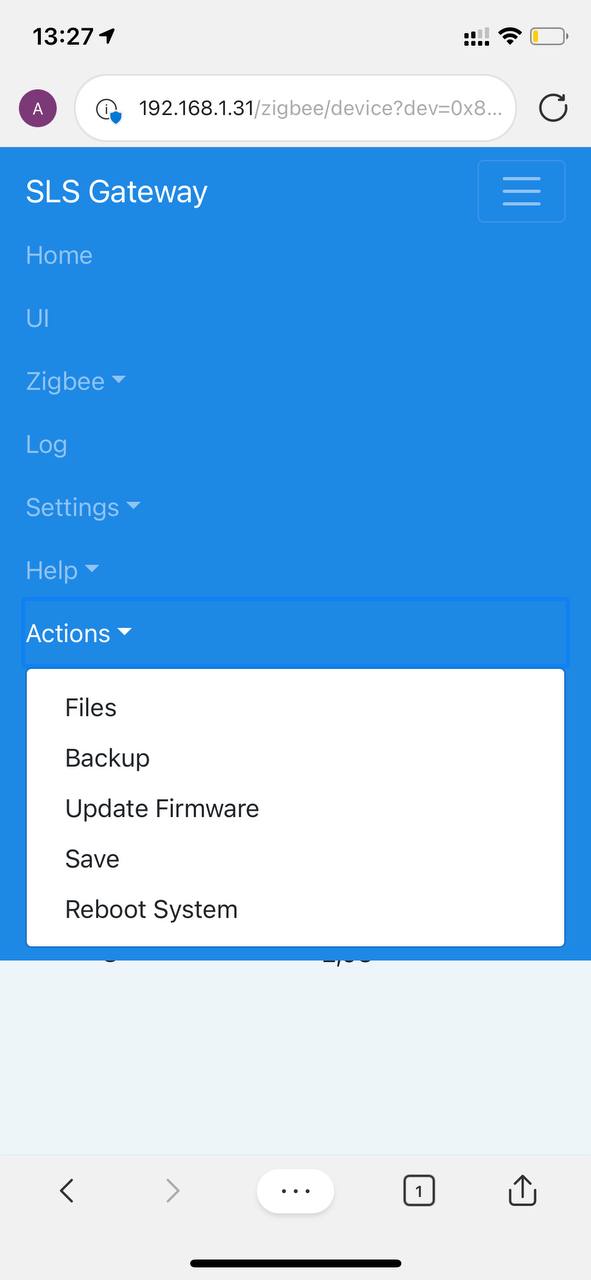The height and width of the screenshot is (1280, 591).
Task: Open the browser three-dots menu
Action: 295,1191
